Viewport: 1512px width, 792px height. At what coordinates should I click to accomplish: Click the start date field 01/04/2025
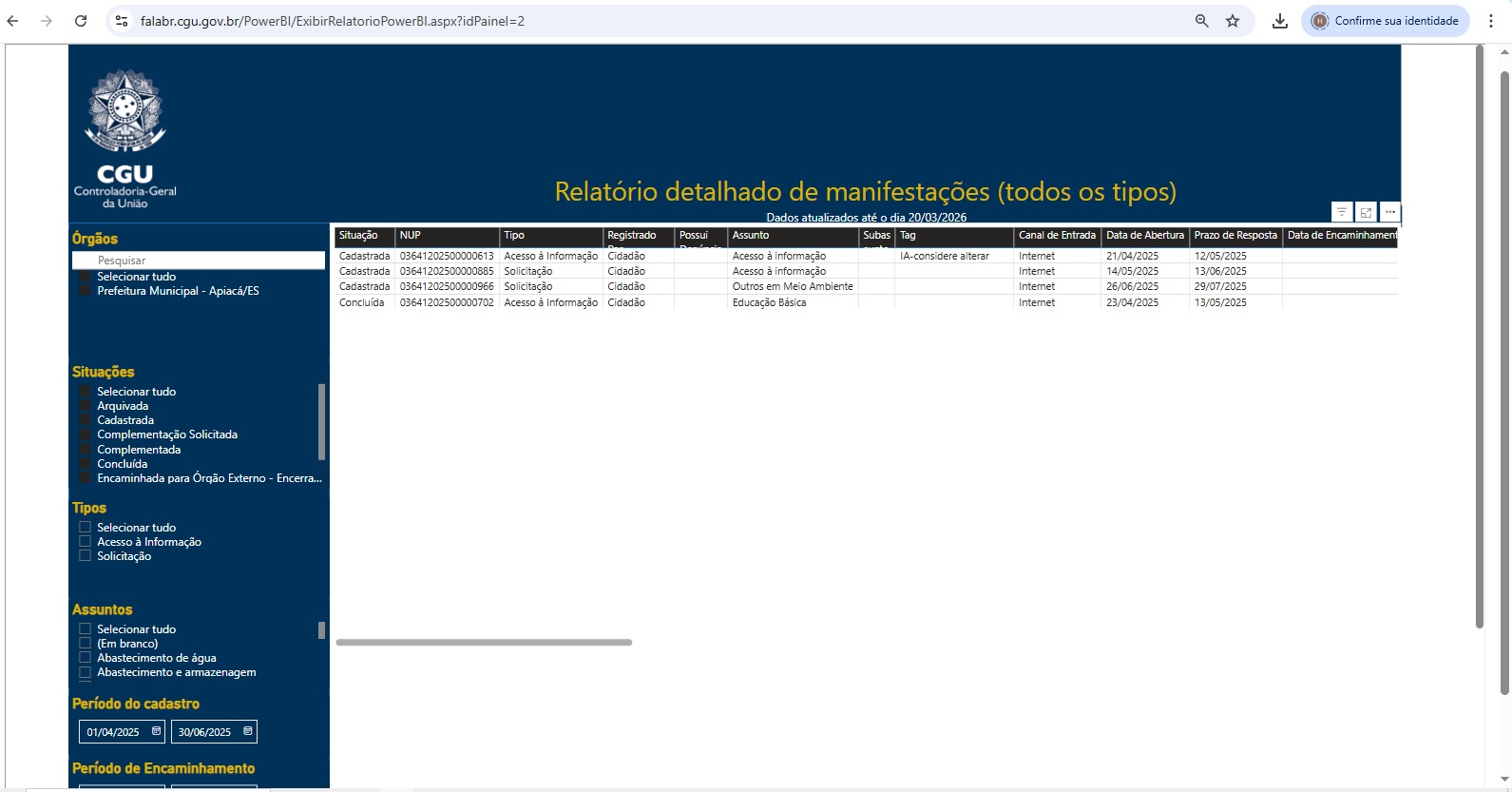click(122, 731)
